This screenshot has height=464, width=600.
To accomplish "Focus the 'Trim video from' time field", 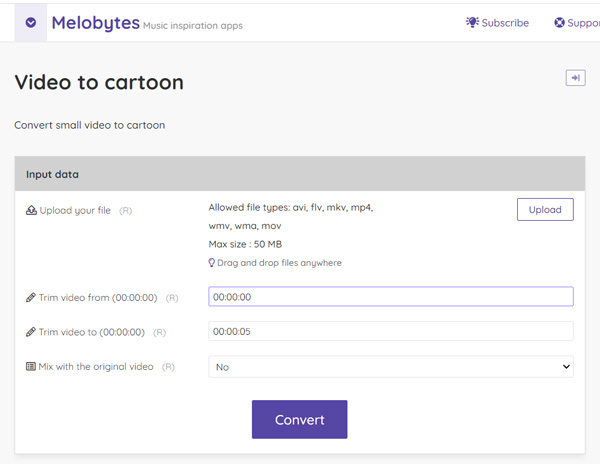I will click(x=390, y=297).
